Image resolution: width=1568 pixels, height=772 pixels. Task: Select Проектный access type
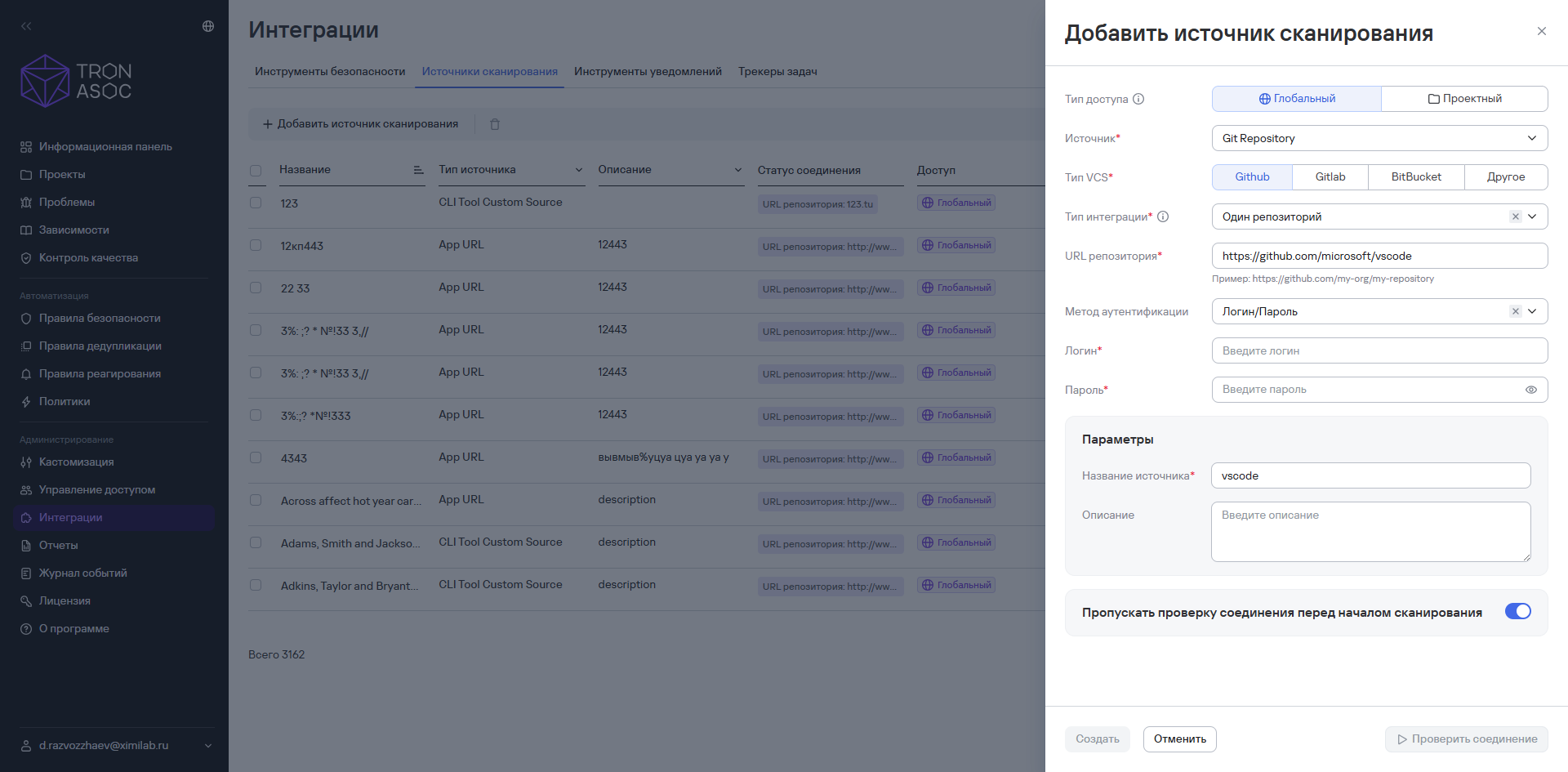[x=1464, y=99]
